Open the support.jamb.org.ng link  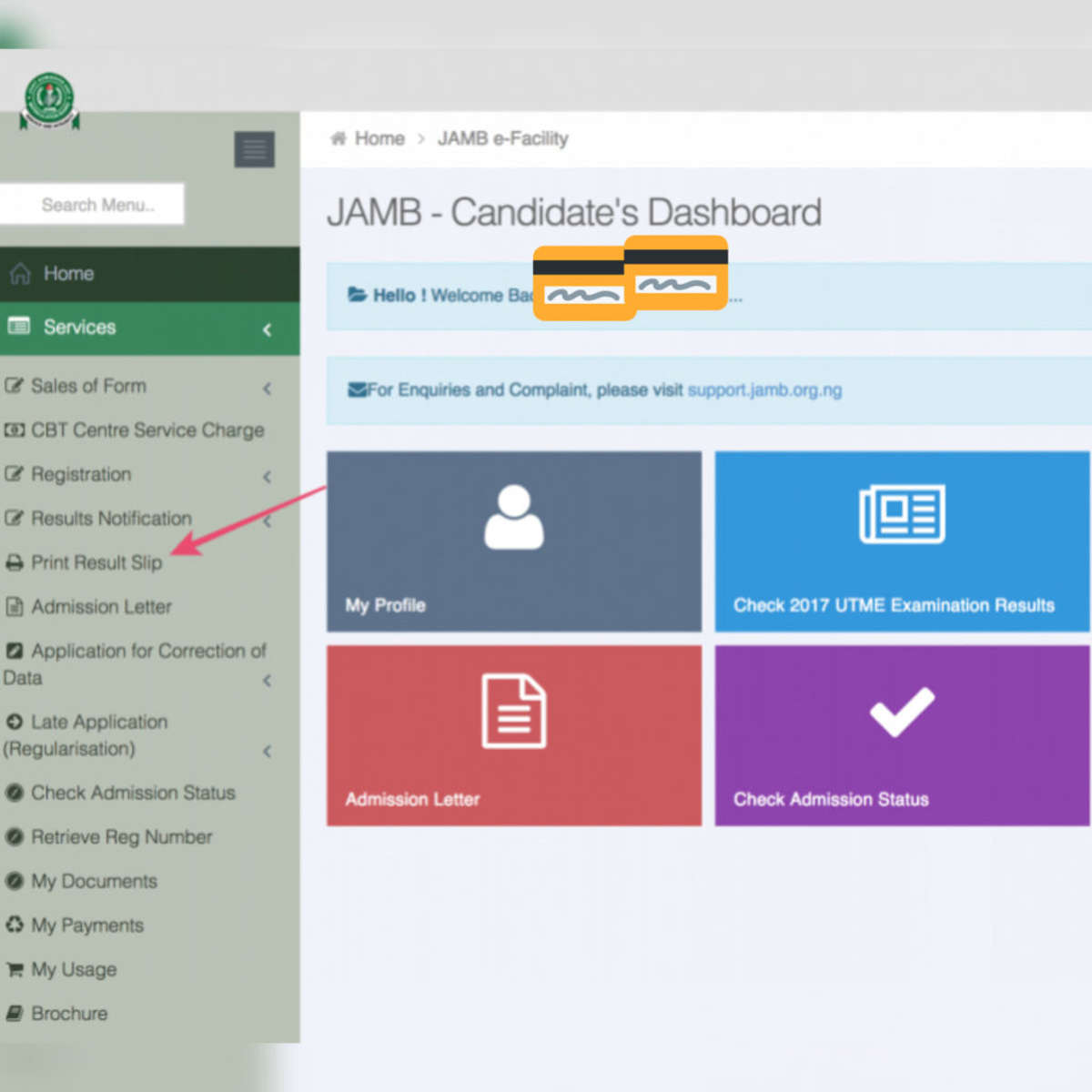click(x=764, y=390)
